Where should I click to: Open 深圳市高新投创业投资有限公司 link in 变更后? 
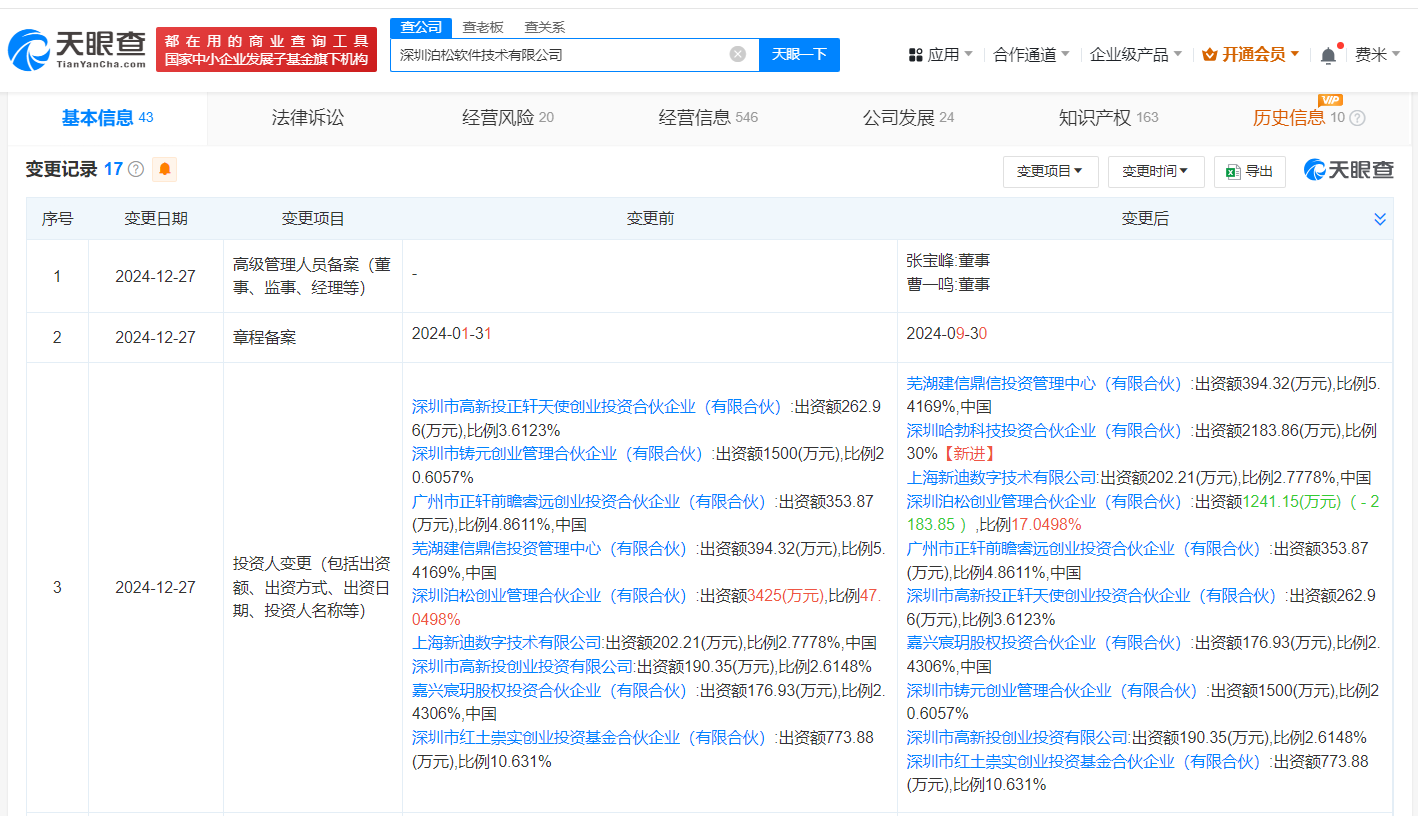coord(1018,737)
